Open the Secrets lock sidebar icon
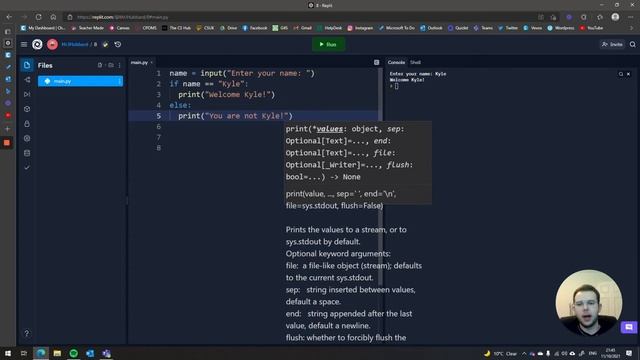640x360 pixels. 27,124
